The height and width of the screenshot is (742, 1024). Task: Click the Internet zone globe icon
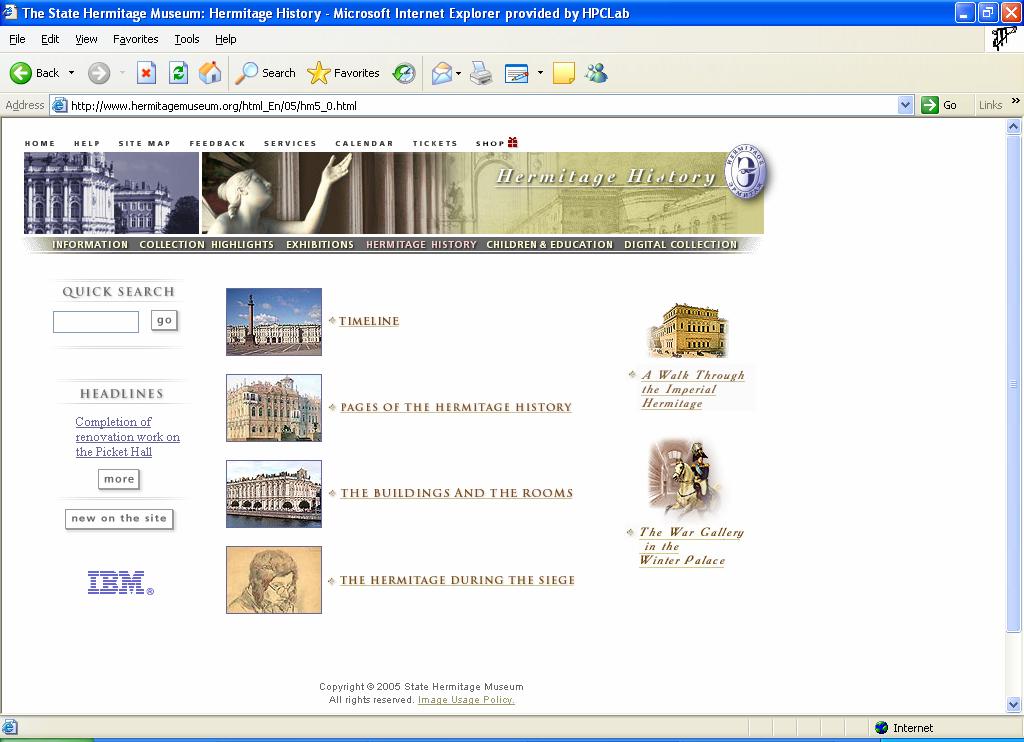(882, 728)
